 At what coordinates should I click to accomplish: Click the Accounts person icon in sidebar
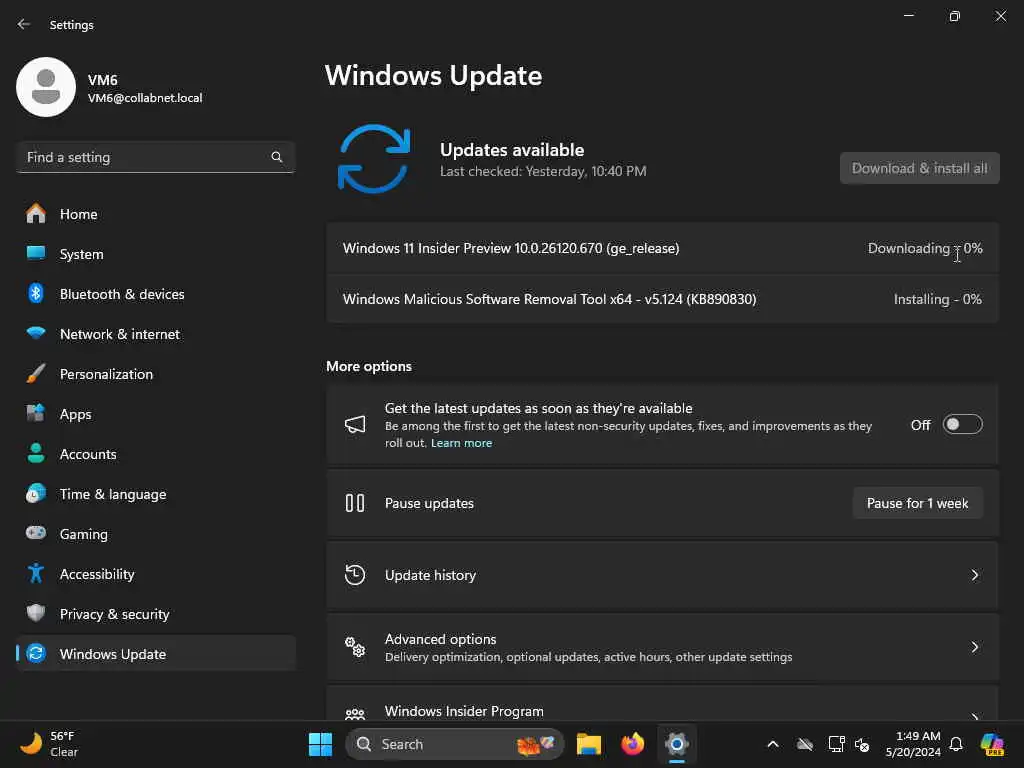point(36,453)
